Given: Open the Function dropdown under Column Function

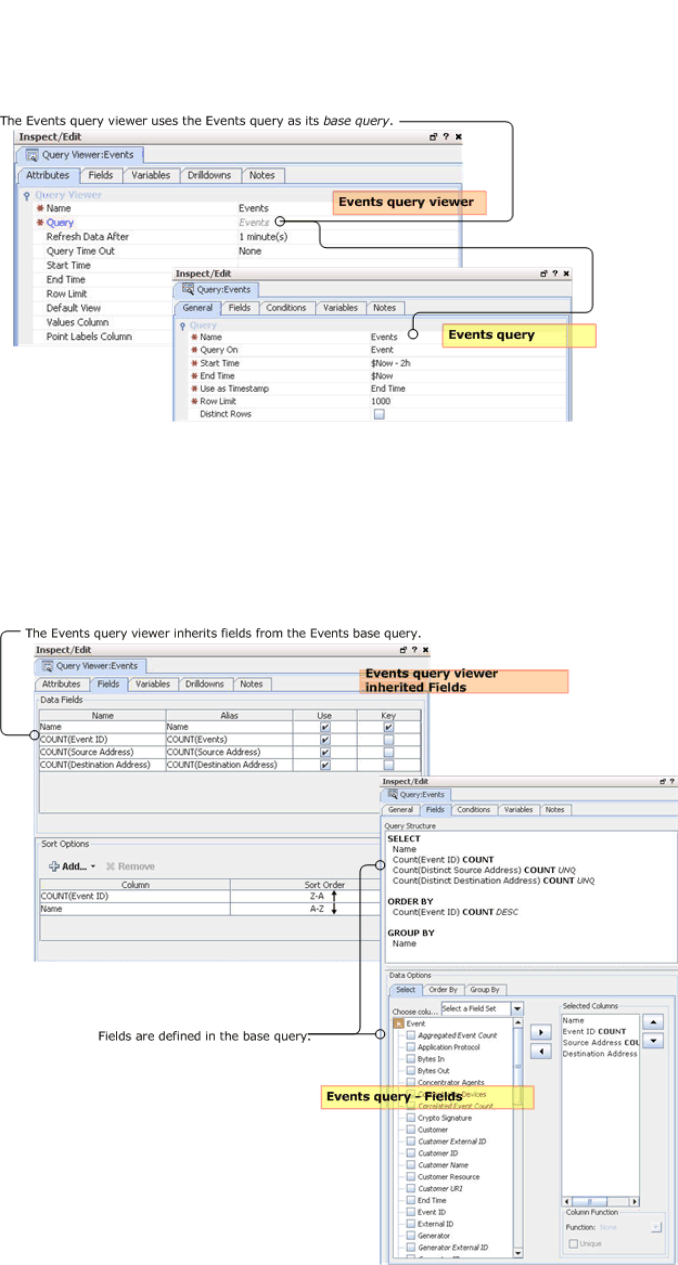Looking at the screenshot, I should [656, 1227].
